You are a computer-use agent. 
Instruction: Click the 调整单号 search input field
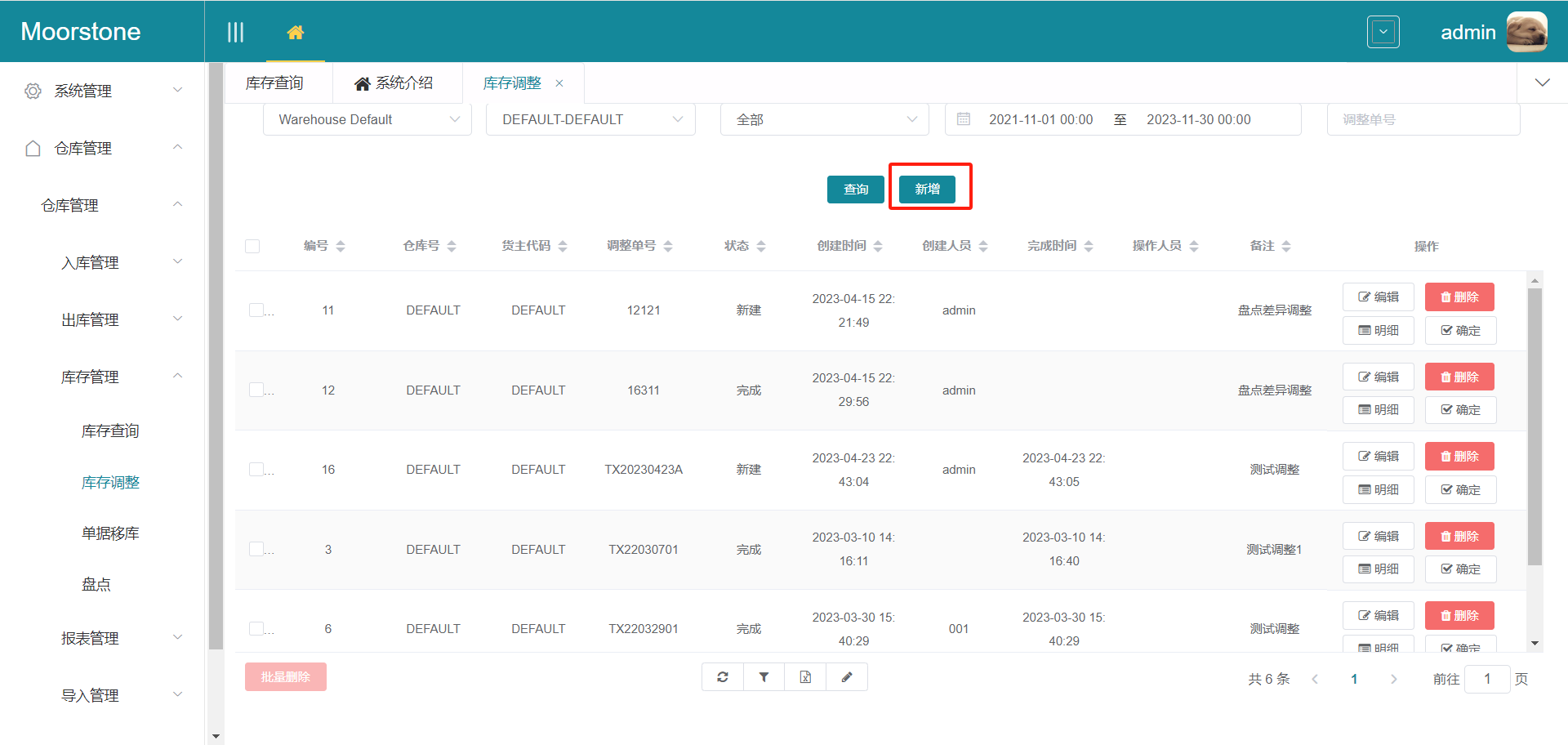(x=1423, y=119)
